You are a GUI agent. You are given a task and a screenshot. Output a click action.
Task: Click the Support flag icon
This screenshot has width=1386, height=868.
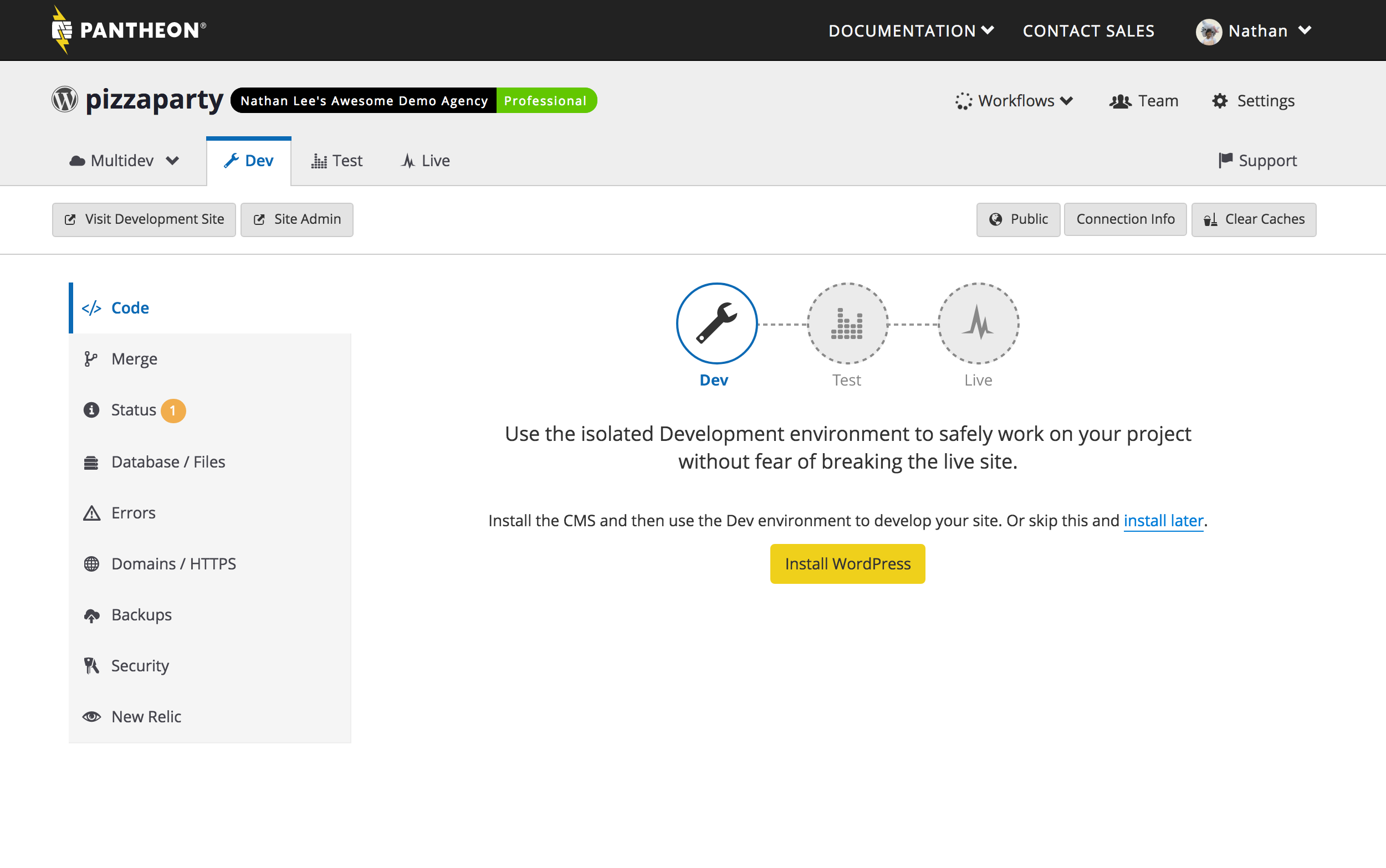tap(1225, 160)
